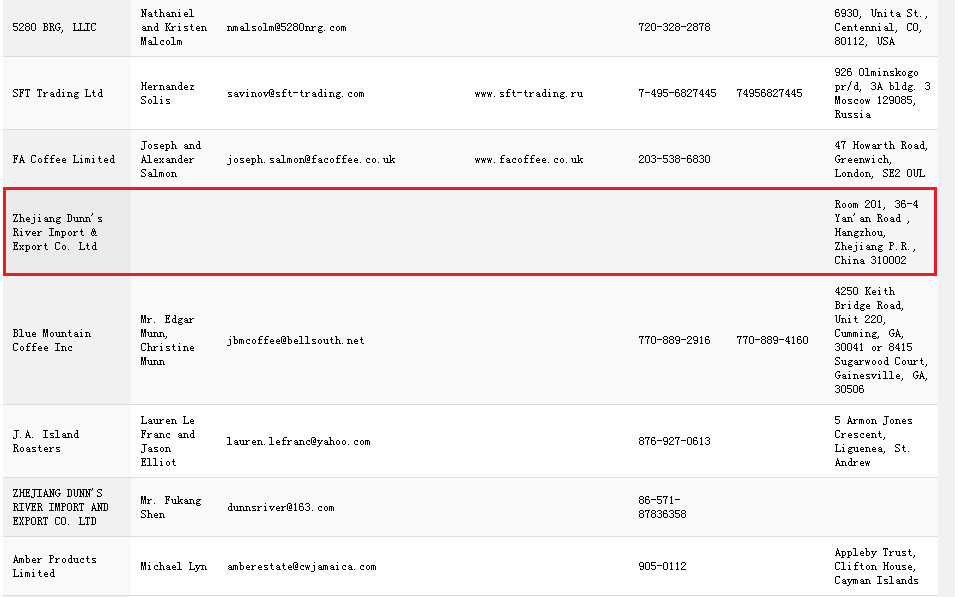Click the nmalsolm@5280nrg.com email address
The width and height of the screenshot is (958, 597).
click(x=286, y=28)
